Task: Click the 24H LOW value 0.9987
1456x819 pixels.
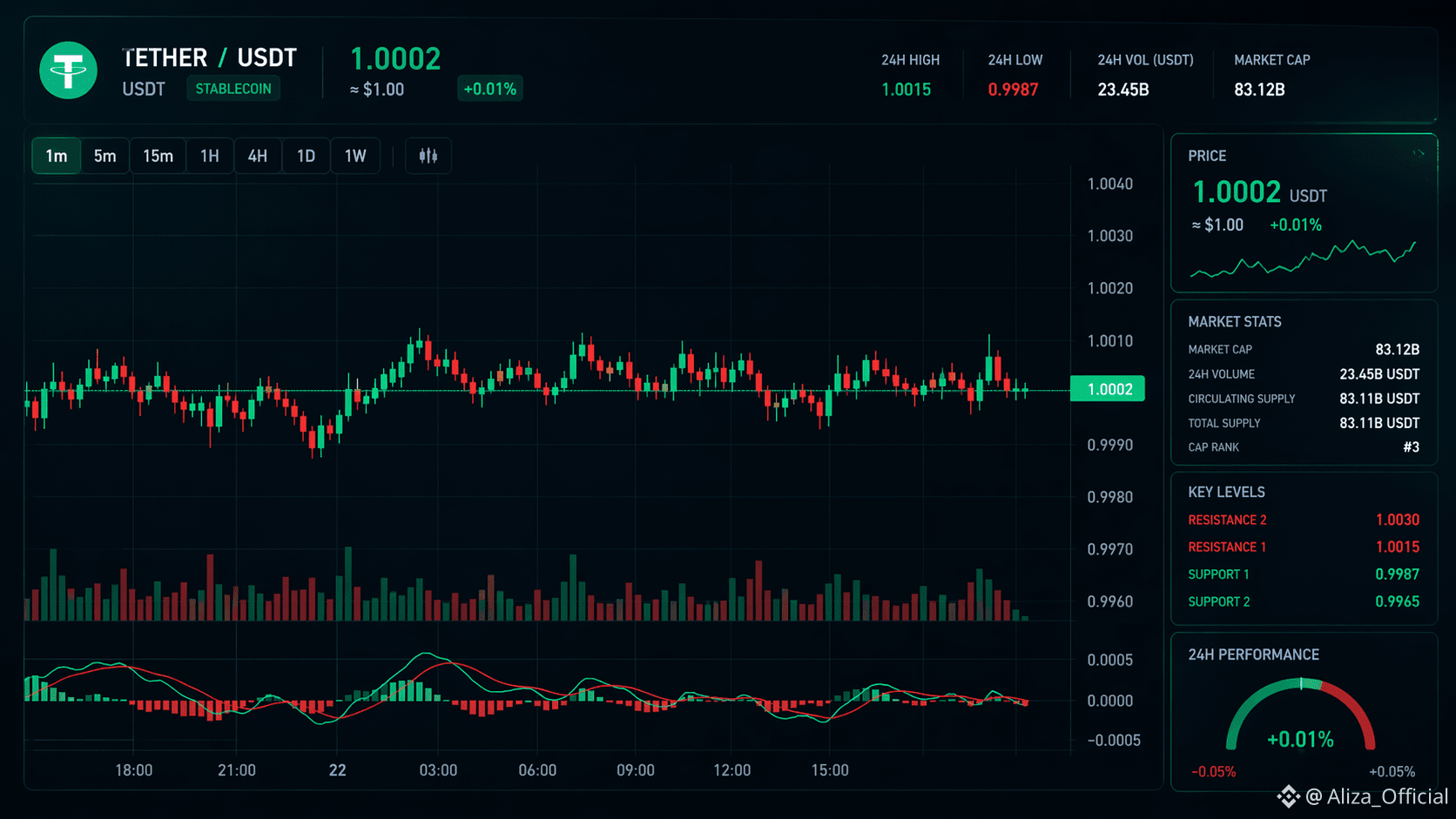Action: 1013,90
